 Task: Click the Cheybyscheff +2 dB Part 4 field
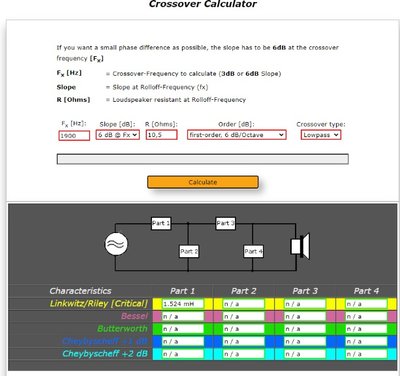pyautogui.click(x=366, y=354)
